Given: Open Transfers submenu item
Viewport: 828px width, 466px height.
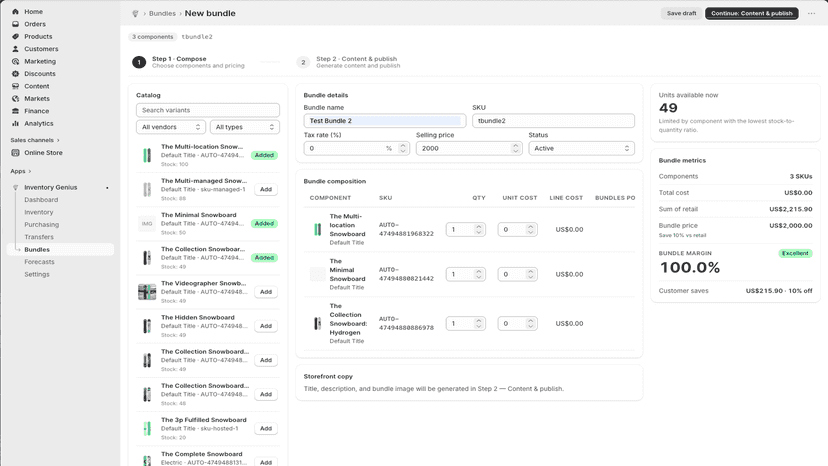Looking at the screenshot, I should coord(39,237).
